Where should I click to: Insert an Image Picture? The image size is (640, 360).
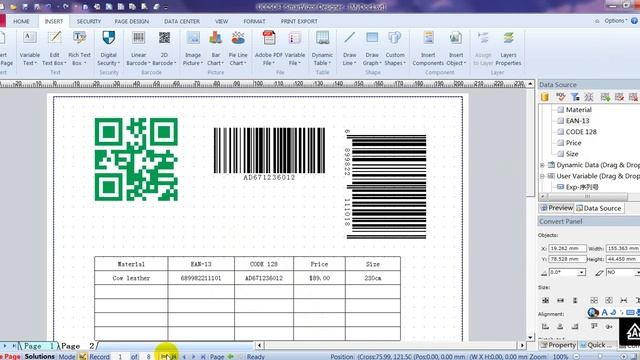[x=193, y=48]
